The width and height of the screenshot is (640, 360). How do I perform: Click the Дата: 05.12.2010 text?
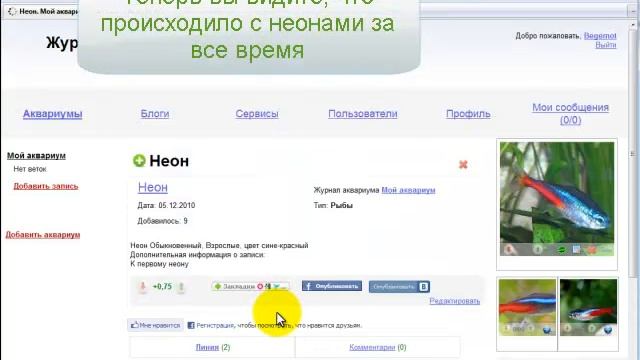tap(166, 205)
